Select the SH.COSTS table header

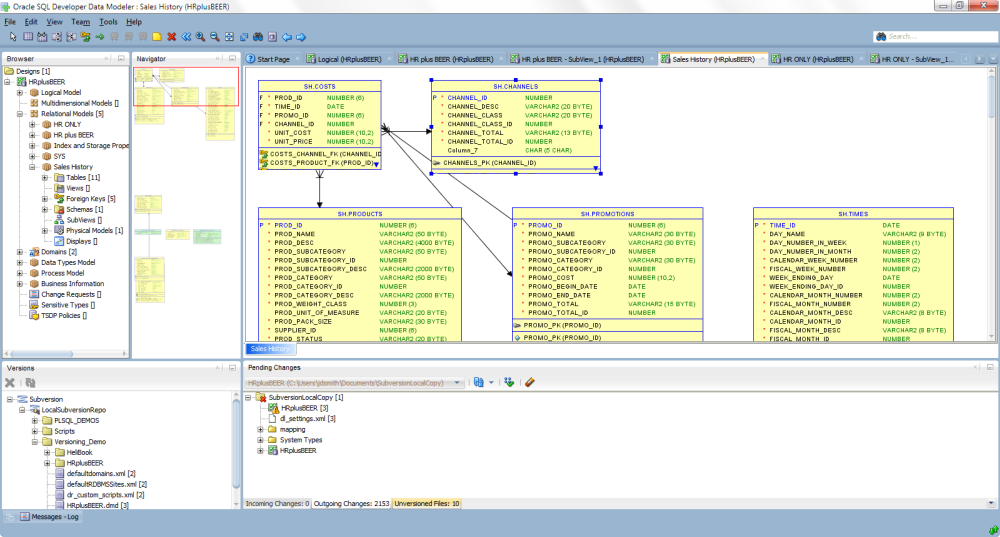coord(320,86)
